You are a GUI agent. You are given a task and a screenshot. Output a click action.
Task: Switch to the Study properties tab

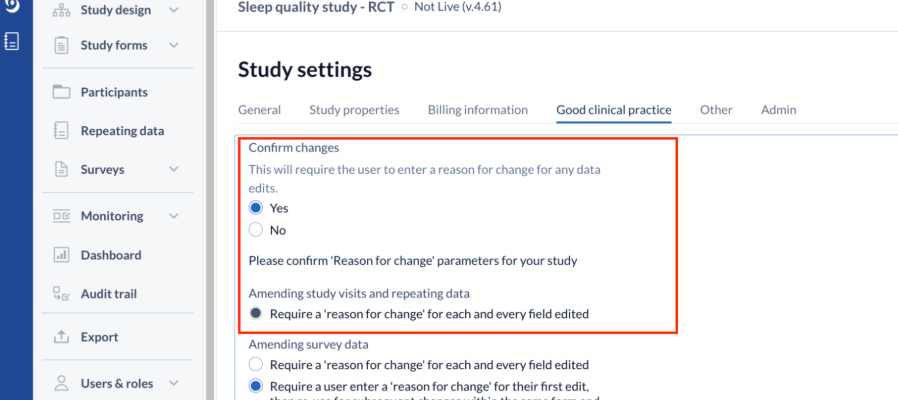coord(355,110)
